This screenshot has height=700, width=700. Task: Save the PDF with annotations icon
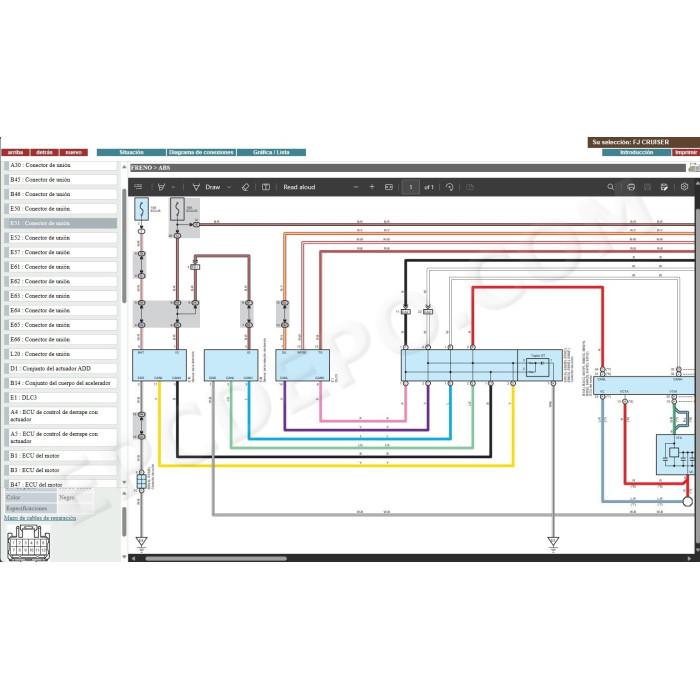664,187
